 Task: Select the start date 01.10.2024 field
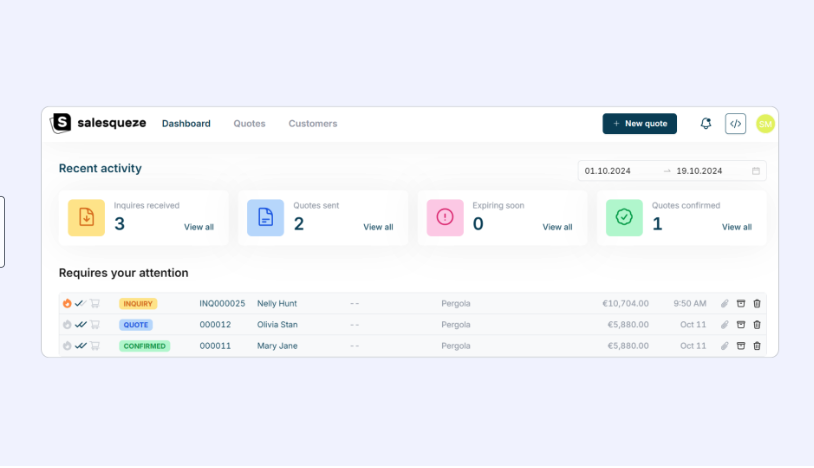pyautogui.click(x=607, y=171)
